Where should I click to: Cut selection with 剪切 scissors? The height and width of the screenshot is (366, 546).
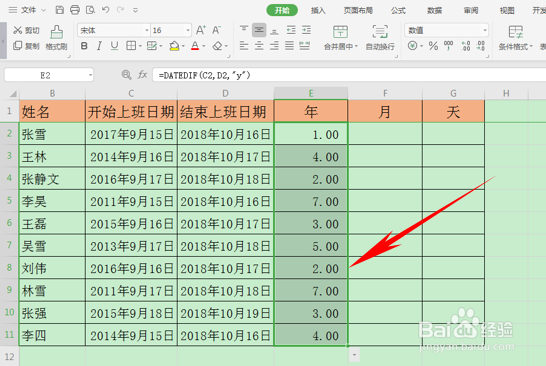[x=26, y=30]
